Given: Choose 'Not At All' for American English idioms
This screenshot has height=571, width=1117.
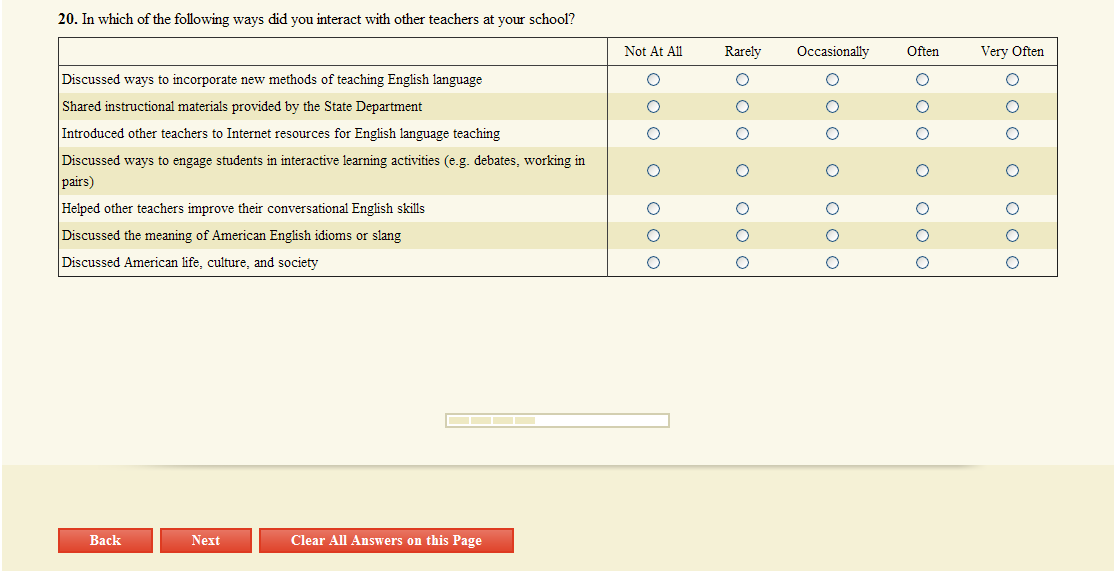Looking at the screenshot, I should click(653, 236).
